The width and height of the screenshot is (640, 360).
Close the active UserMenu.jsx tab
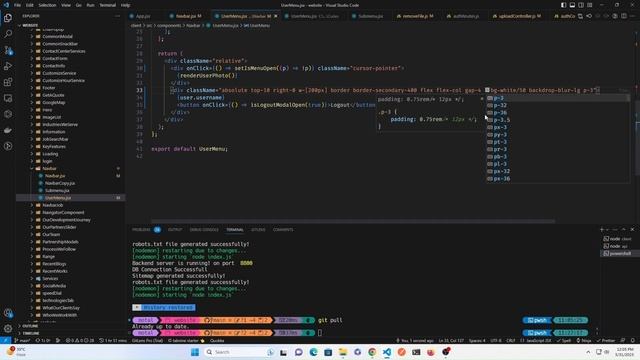(x=276, y=16)
